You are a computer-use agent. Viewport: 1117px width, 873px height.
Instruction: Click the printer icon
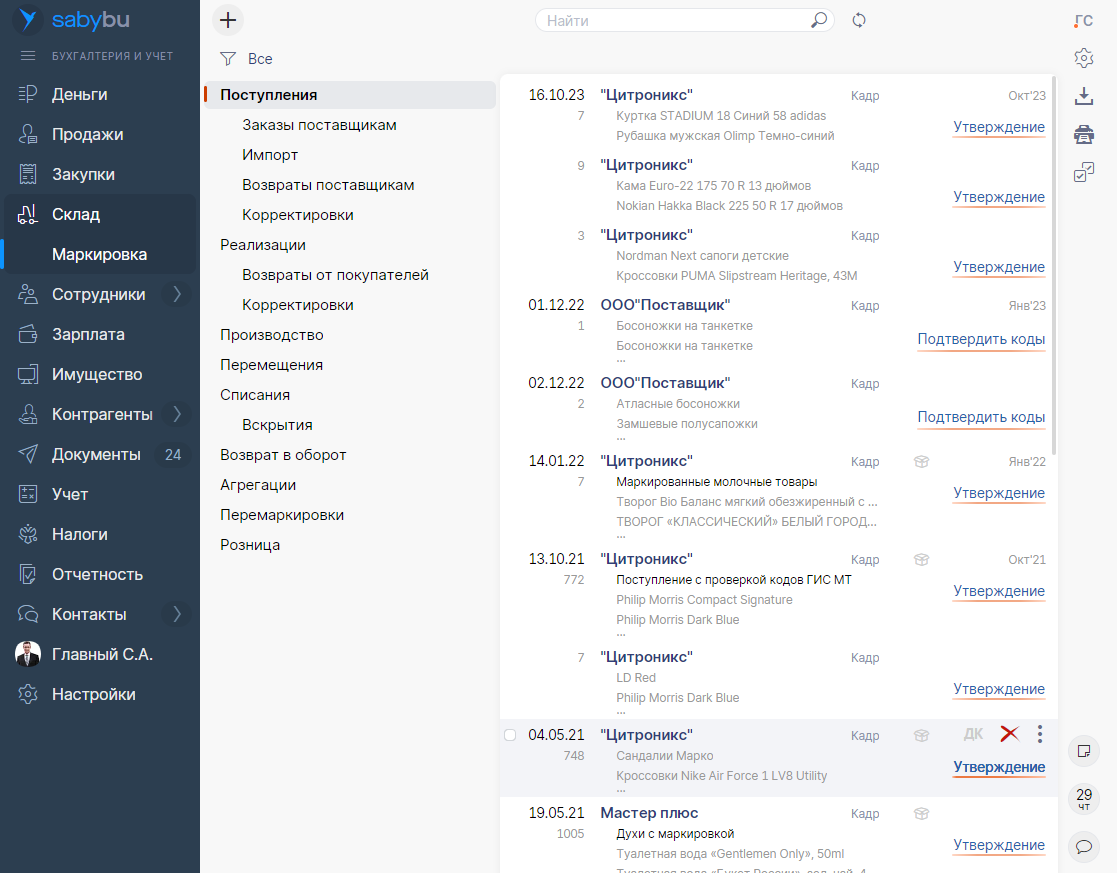coord(1083,135)
